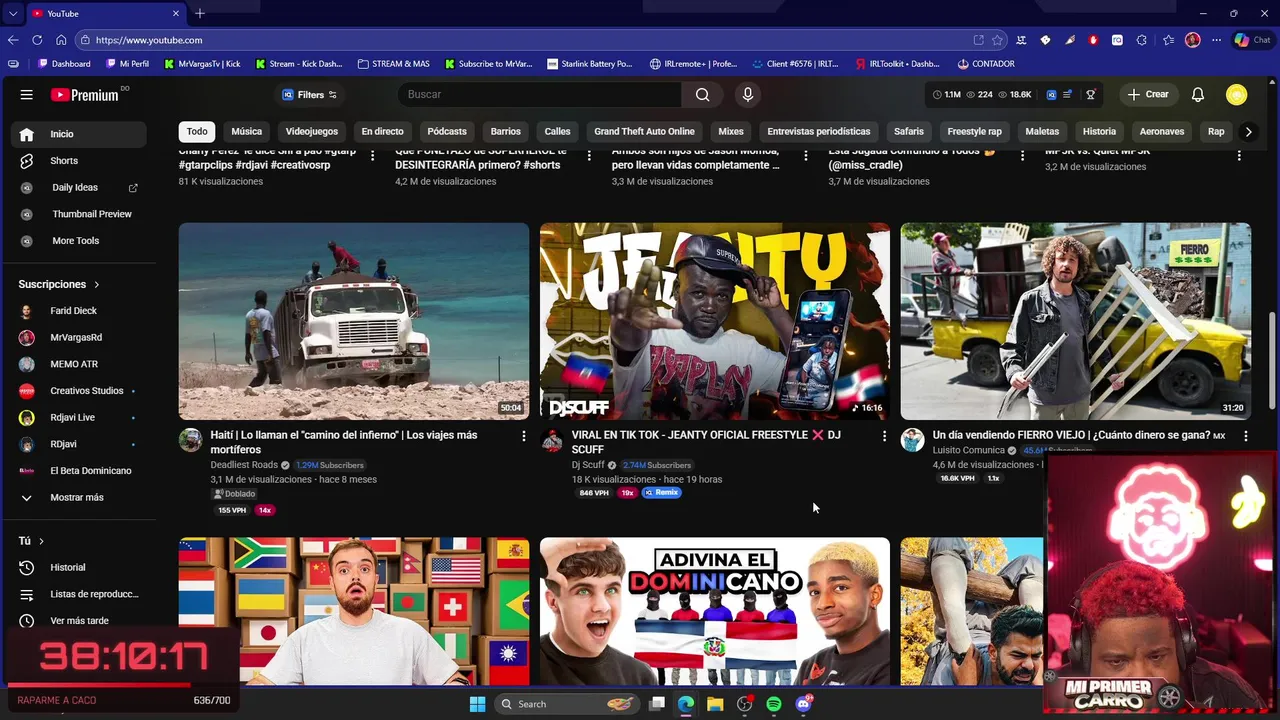Click the Windows Start button

pyautogui.click(x=477, y=704)
